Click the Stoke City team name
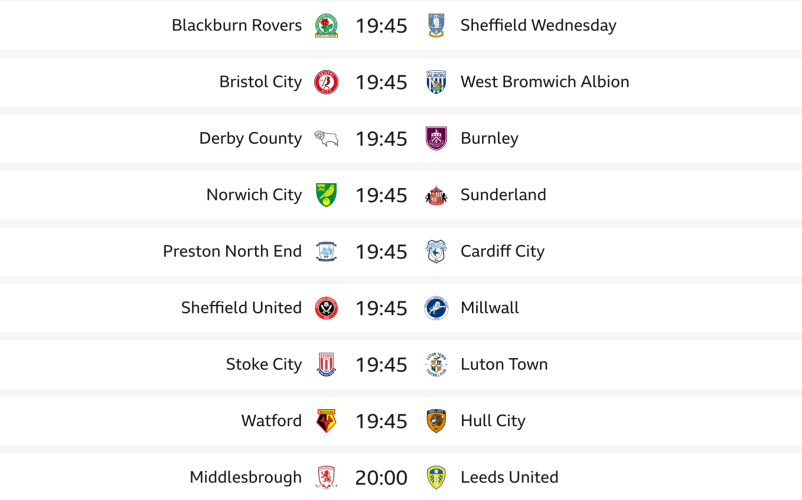 tap(264, 365)
